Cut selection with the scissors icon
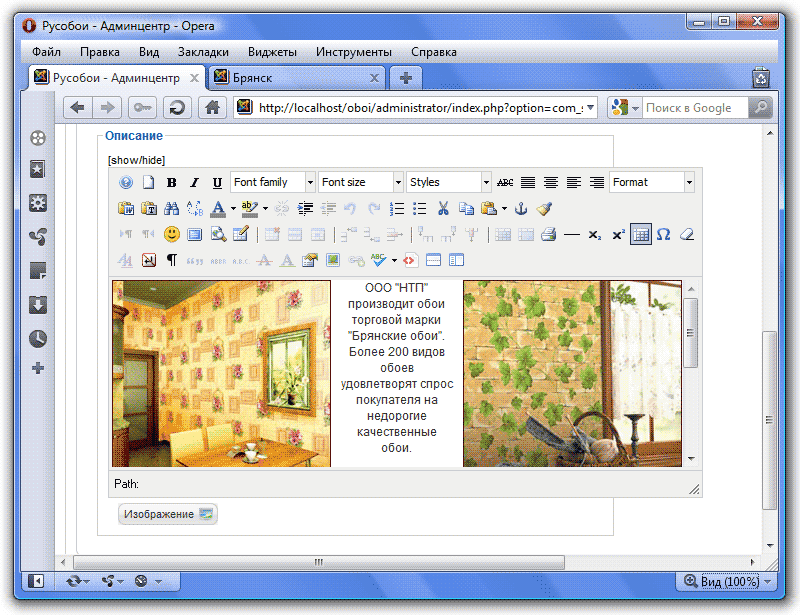 point(443,209)
